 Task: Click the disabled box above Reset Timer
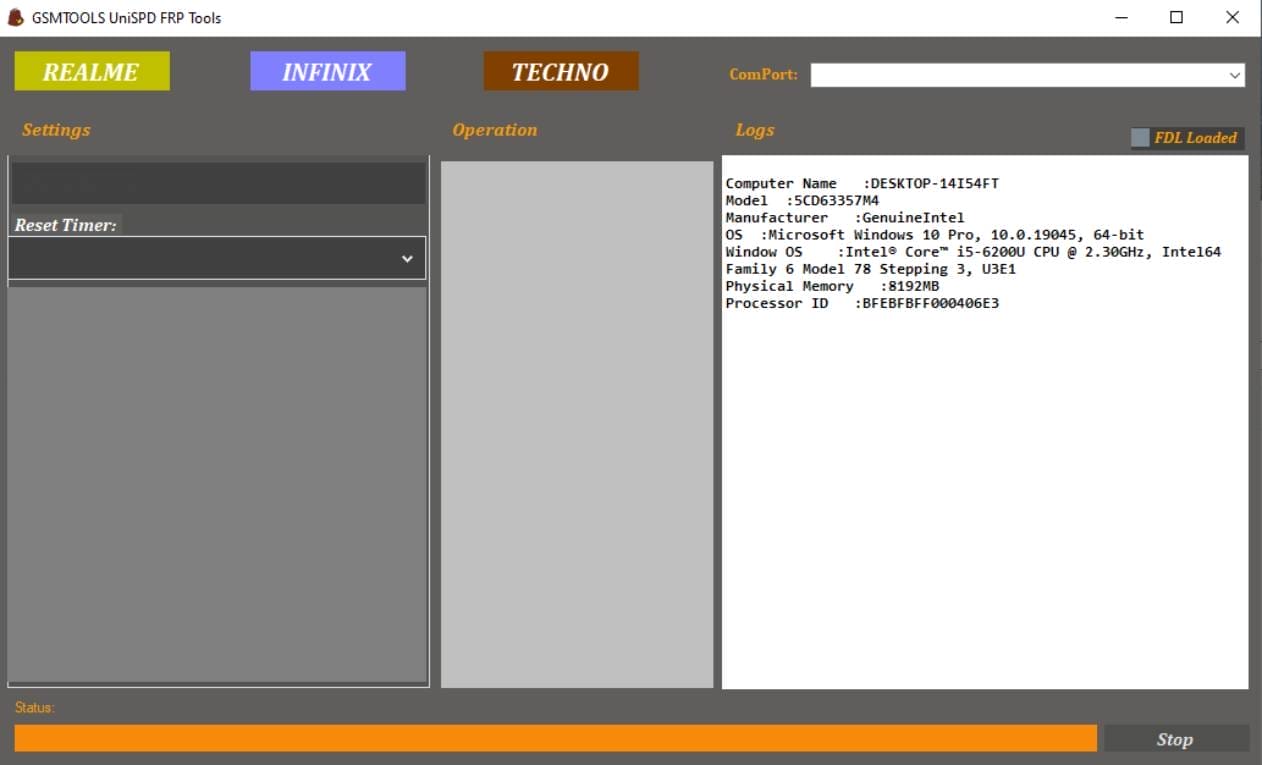pos(217,183)
